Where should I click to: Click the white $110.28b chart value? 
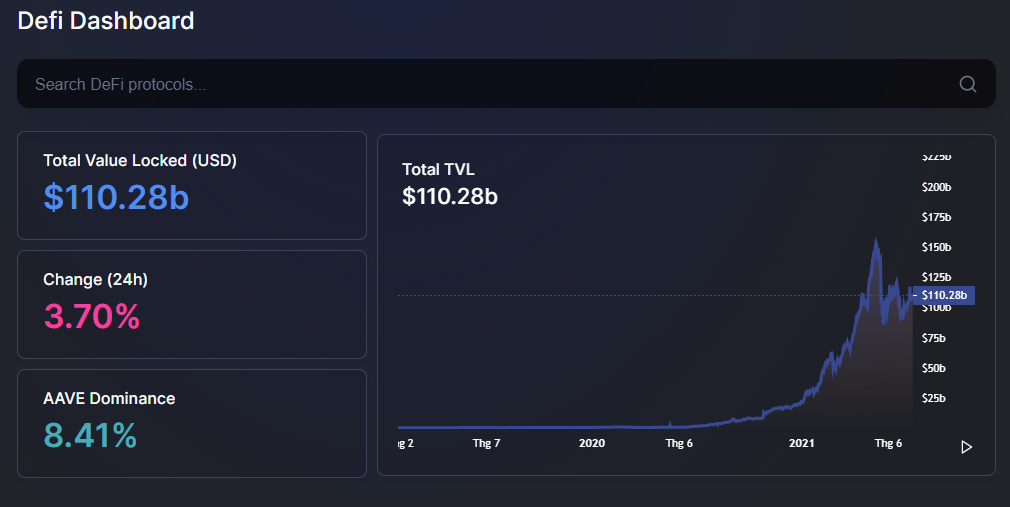point(450,196)
